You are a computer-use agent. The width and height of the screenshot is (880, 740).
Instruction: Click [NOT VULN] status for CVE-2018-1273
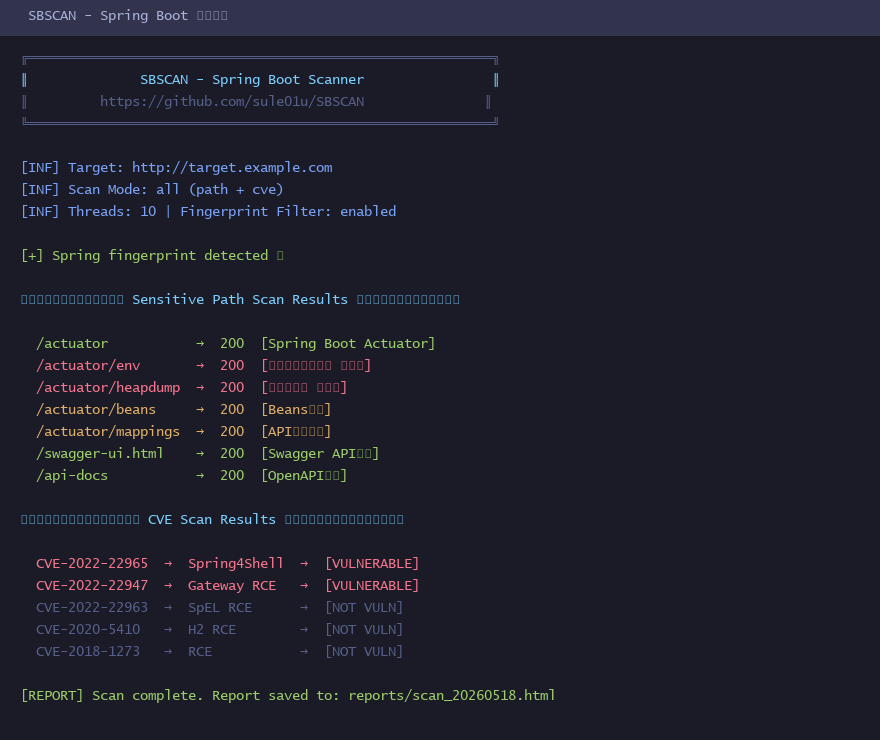click(x=364, y=652)
